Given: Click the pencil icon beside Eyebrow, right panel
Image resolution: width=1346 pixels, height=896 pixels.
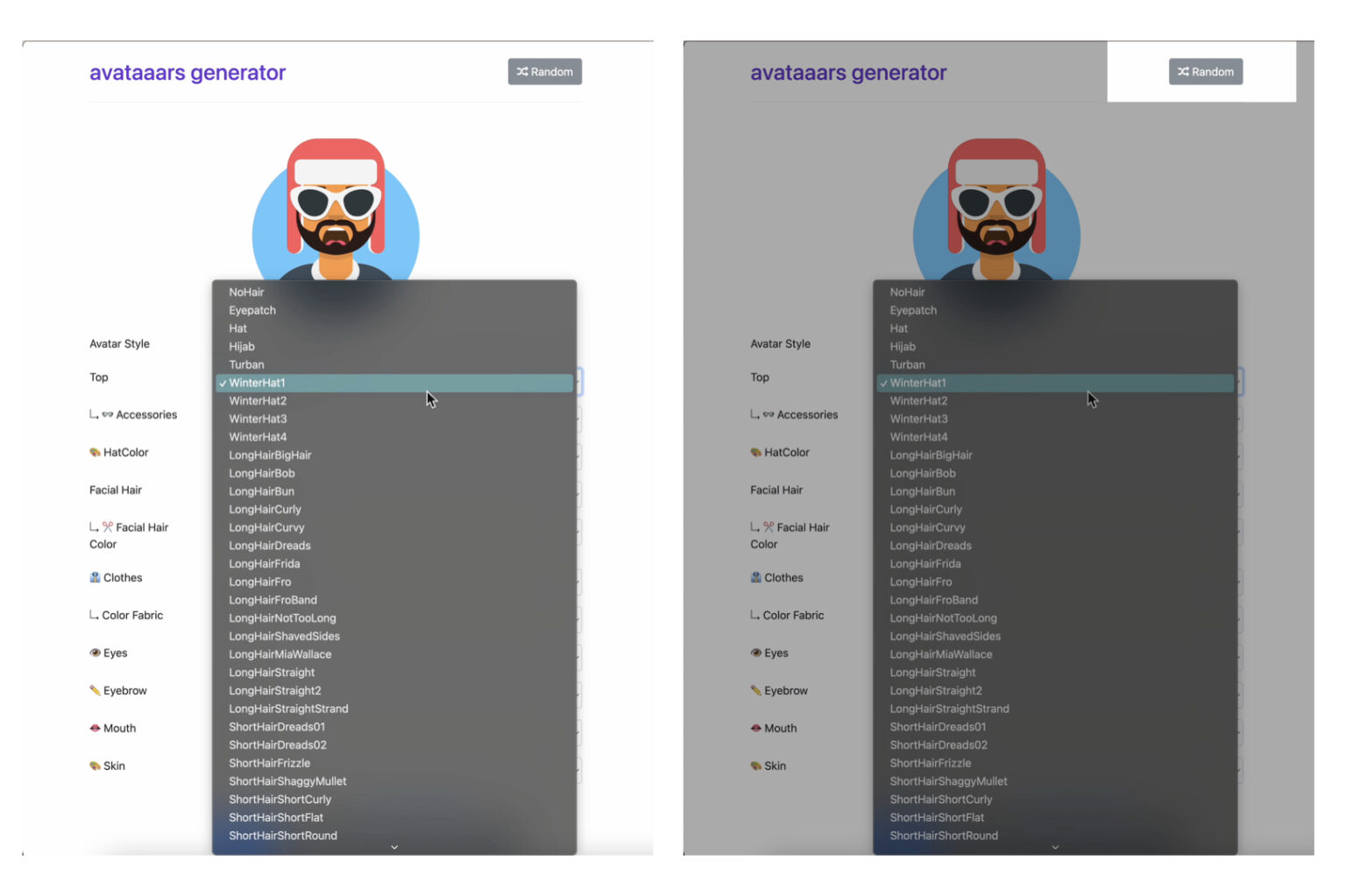Looking at the screenshot, I should (x=755, y=691).
